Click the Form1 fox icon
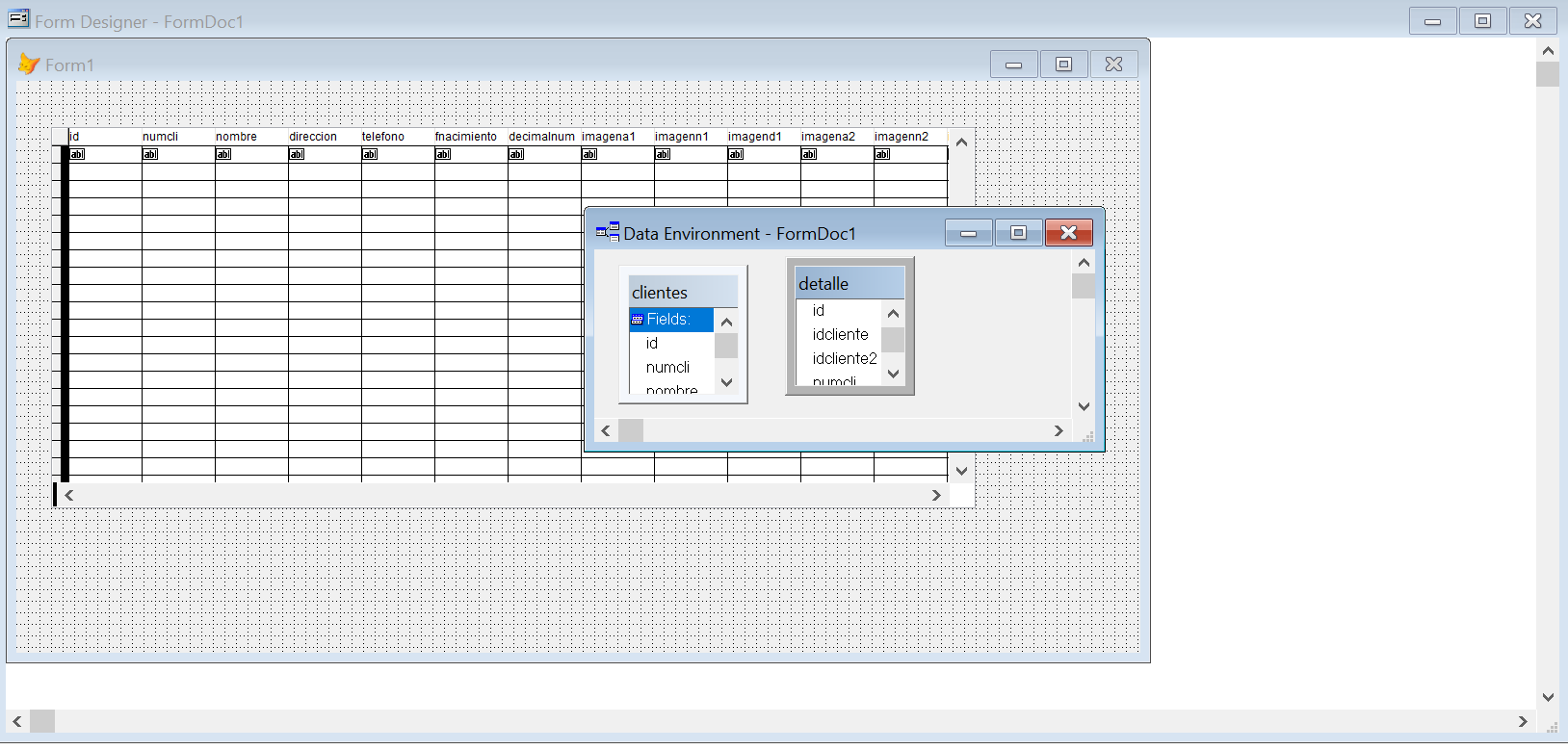The height and width of the screenshot is (750, 1568). tap(29, 65)
